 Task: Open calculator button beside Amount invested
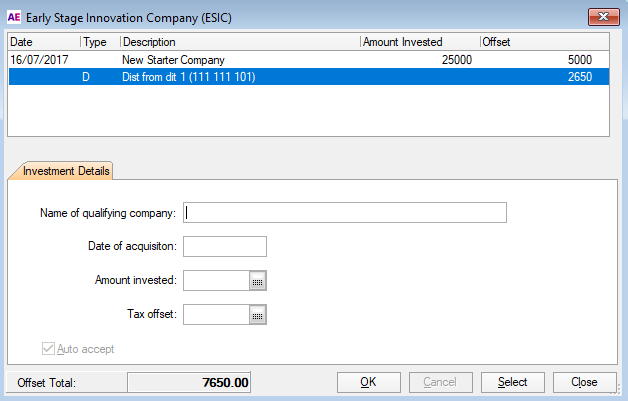point(257,281)
